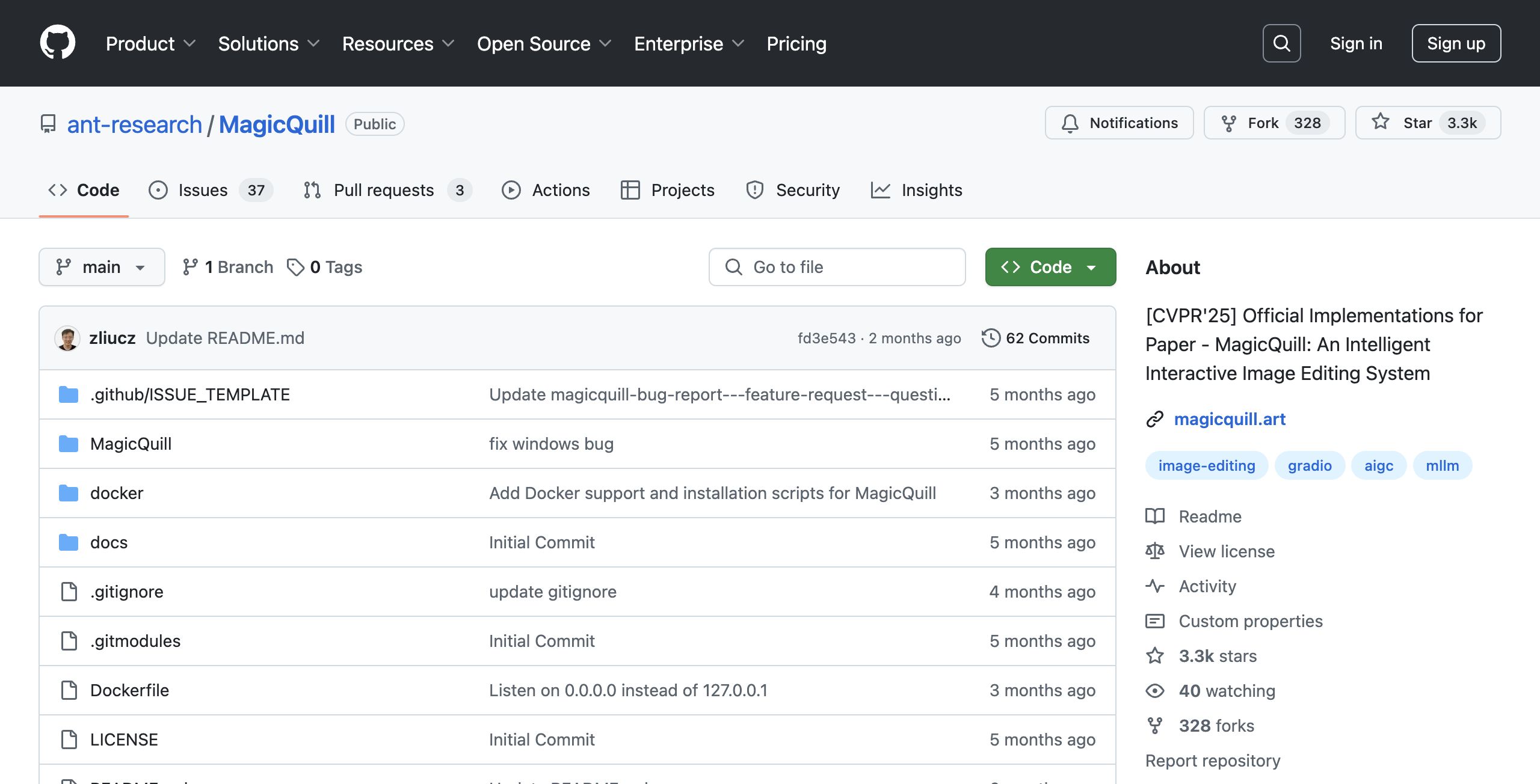Open the 'Add Docker support' commit message
The height and width of the screenshot is (784, 1540).
(x=712, y=493)
